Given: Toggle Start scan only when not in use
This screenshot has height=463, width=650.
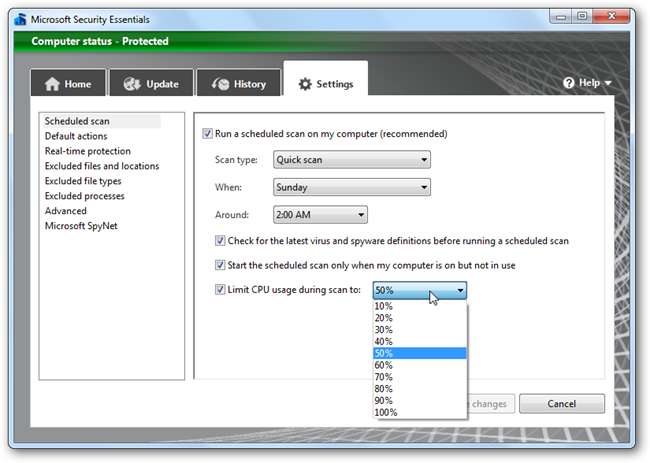Looking at the screenshot, I should [220, 265].
